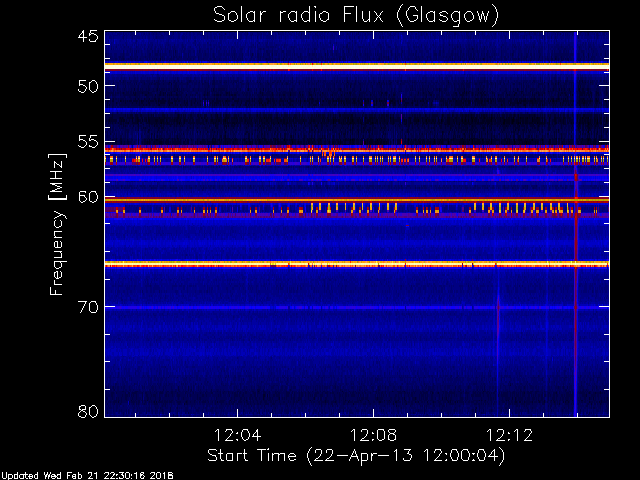Select the 12:04 time tick label
Image resolution: width=640 pixels, height=480 pixels.
[x=237, y=436]
